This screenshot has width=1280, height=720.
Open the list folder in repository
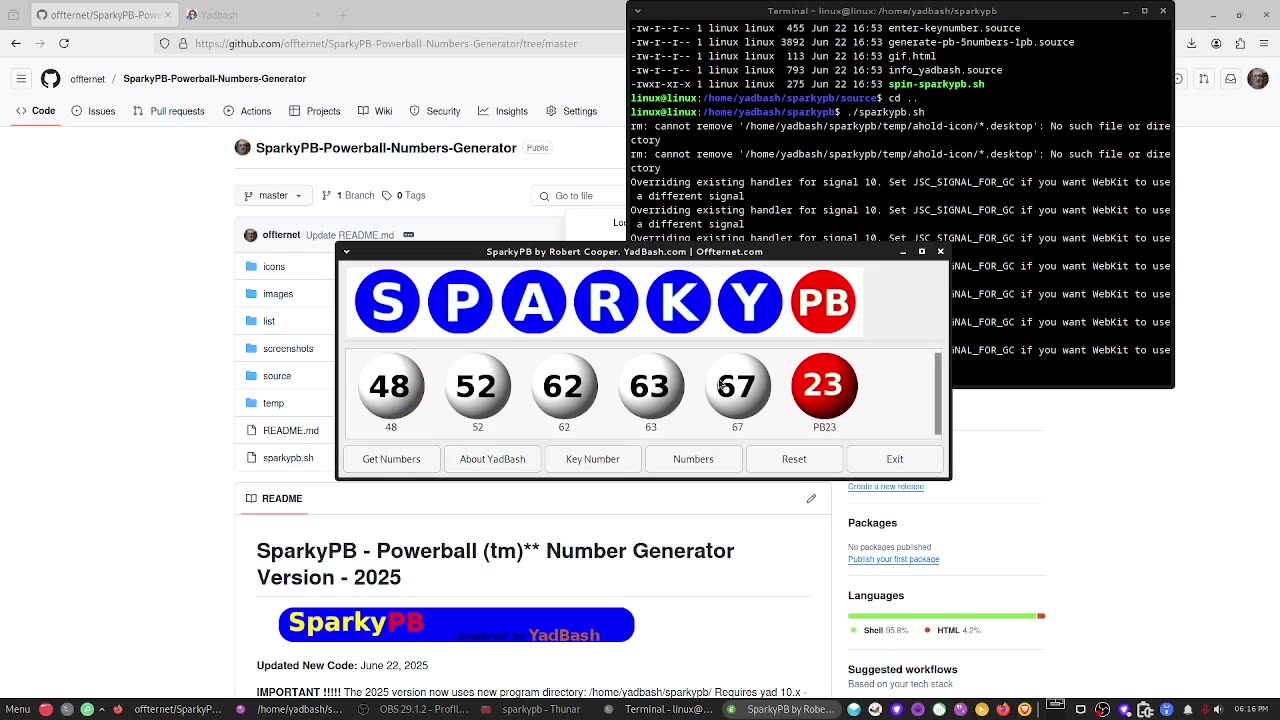(x=269, y=321)
